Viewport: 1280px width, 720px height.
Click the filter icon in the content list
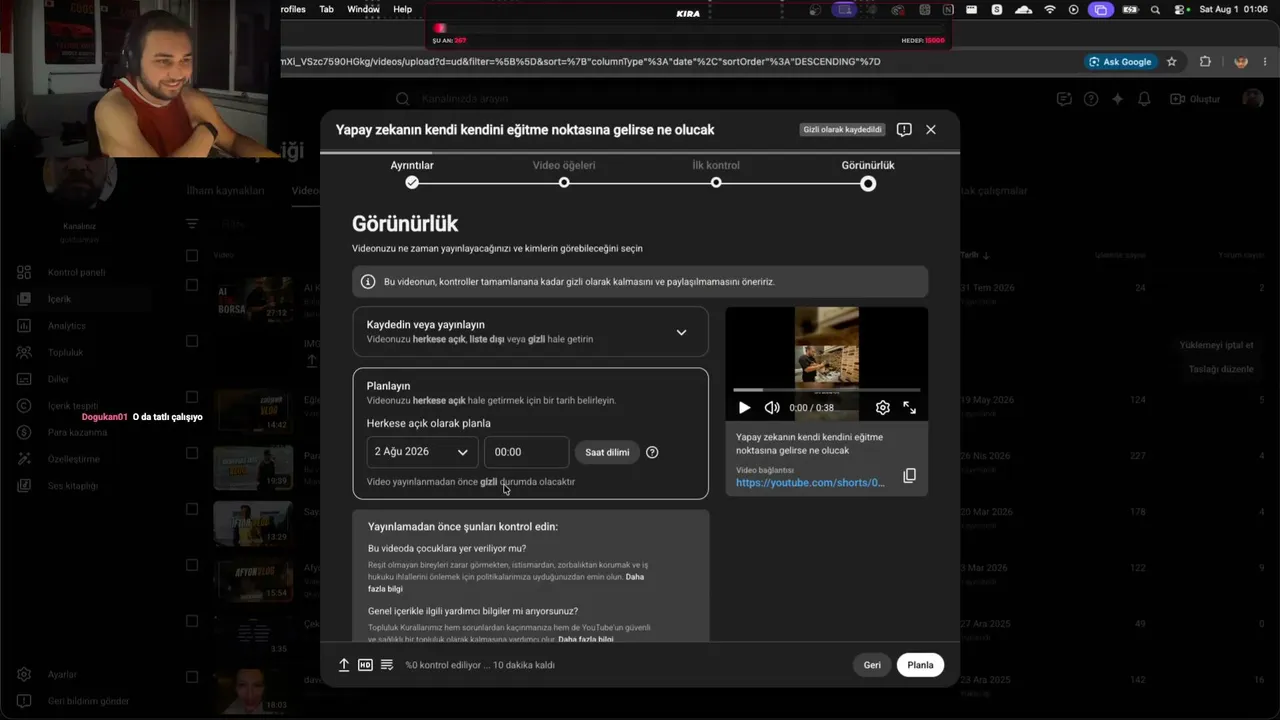click(x=192, y=224)
